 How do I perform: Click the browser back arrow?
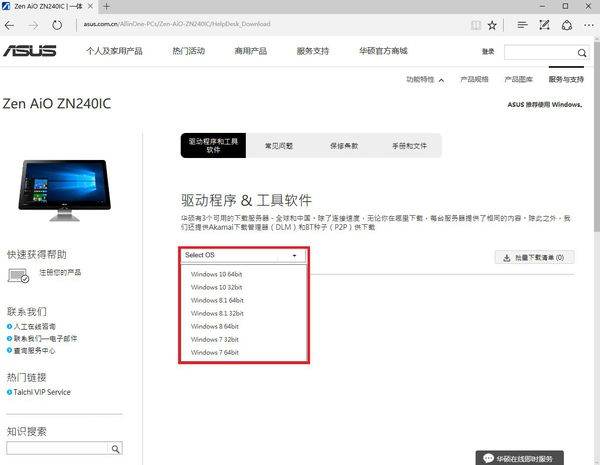click(x=12, y=22)
